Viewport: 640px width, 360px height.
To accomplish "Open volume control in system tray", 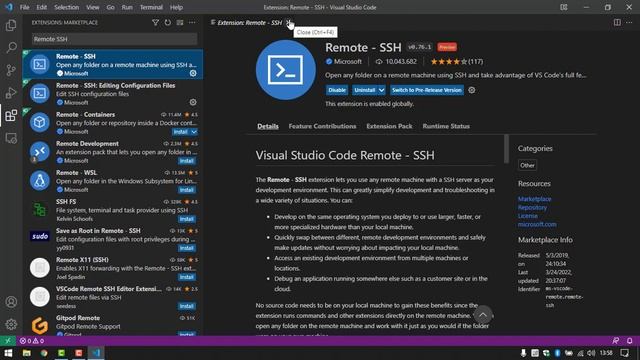I will [591, 353].
